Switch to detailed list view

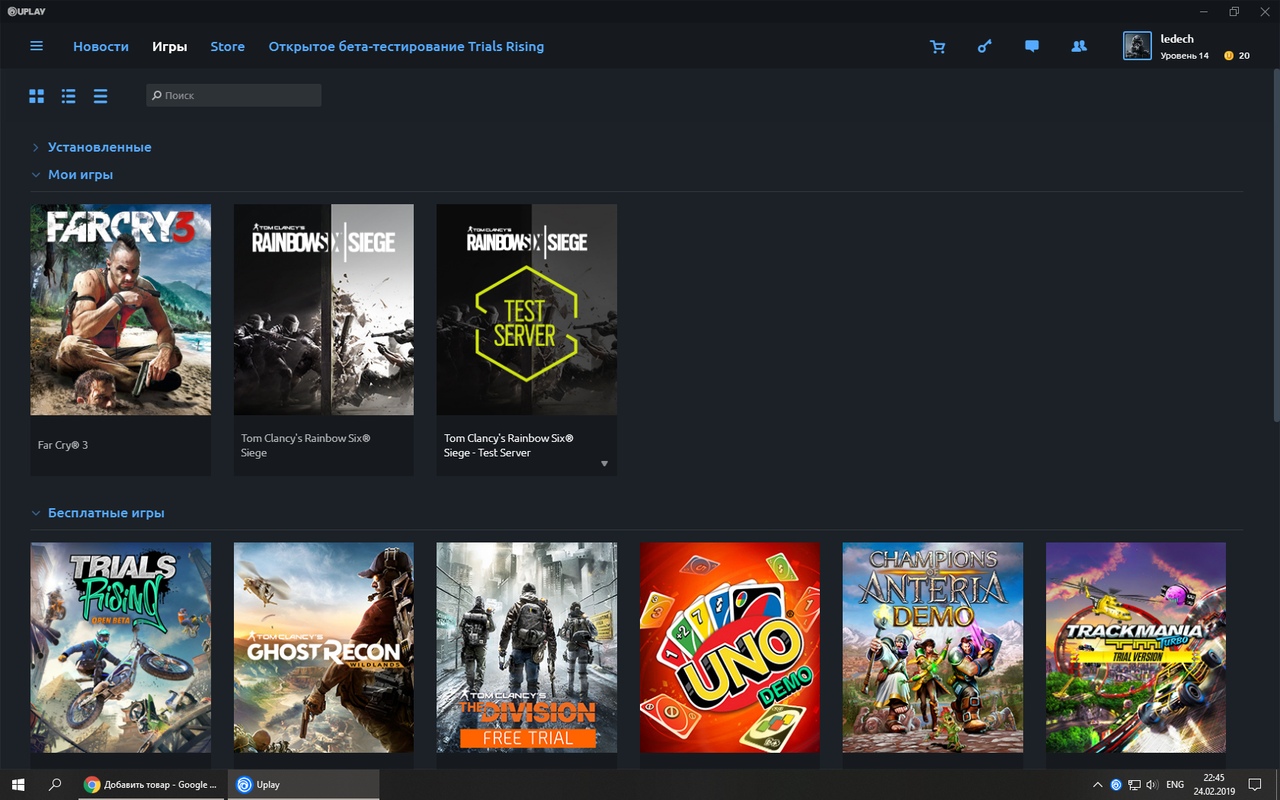68,96
